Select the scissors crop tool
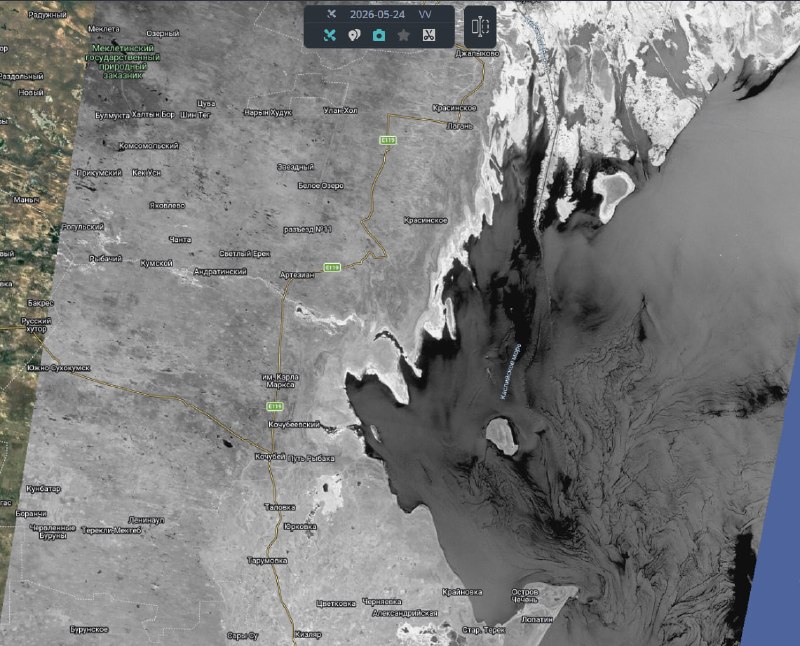The width and height of the screenshot is (800, 646). click(x=429, y=35)
